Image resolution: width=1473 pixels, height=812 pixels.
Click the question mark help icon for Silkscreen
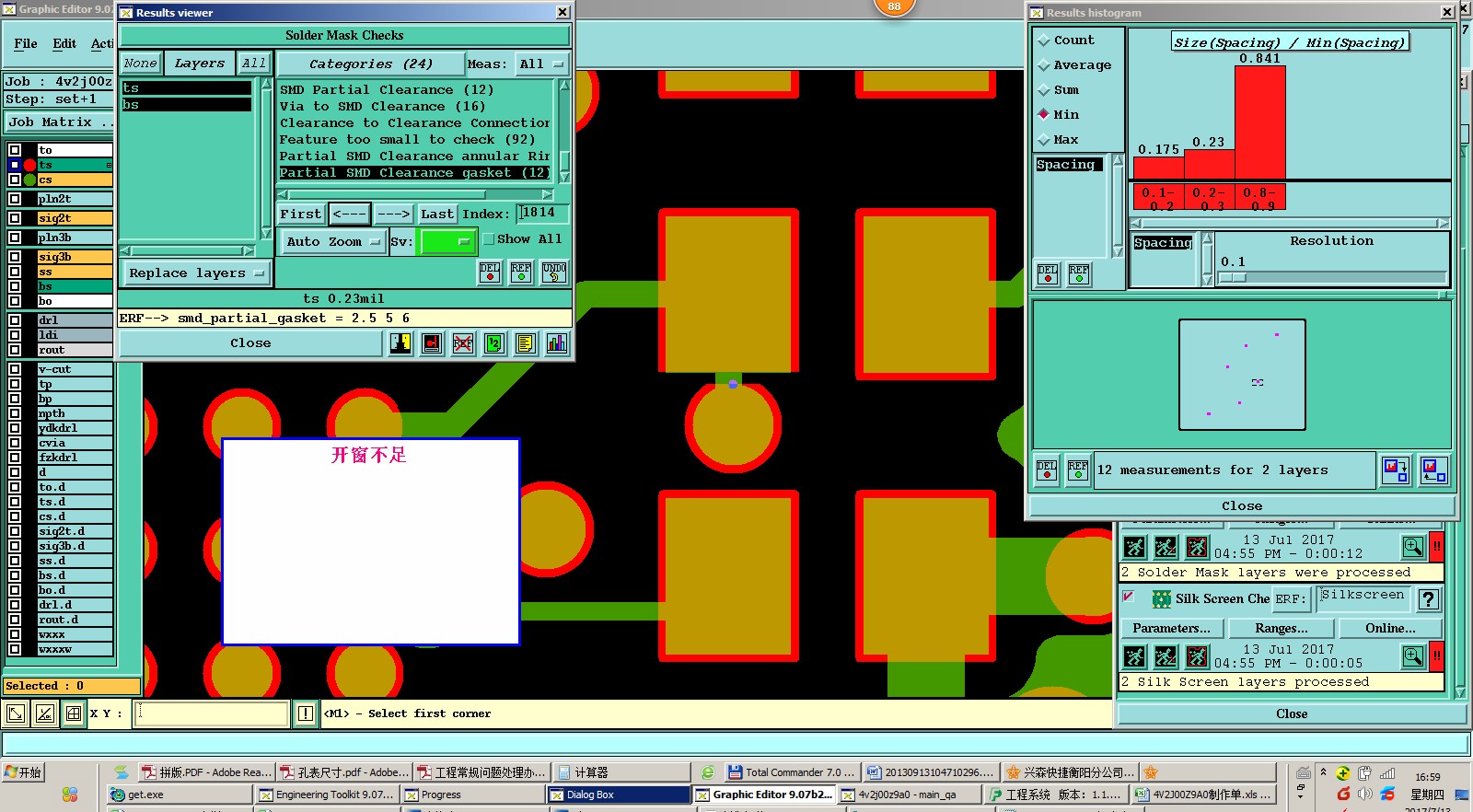pos(1429,599)
